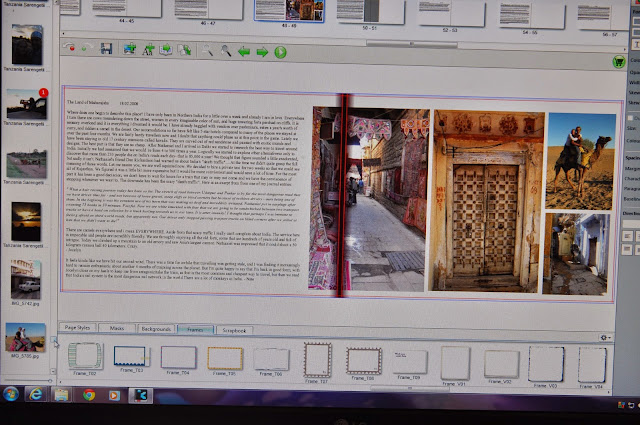
Task: Open the Masks tab
Action: click(117, 328)
